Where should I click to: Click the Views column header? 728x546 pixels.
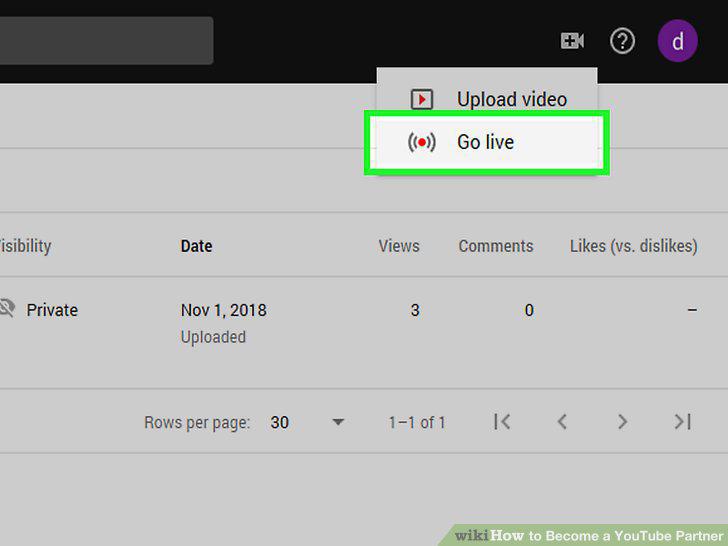pyautogui.click(x=399, y=246)
